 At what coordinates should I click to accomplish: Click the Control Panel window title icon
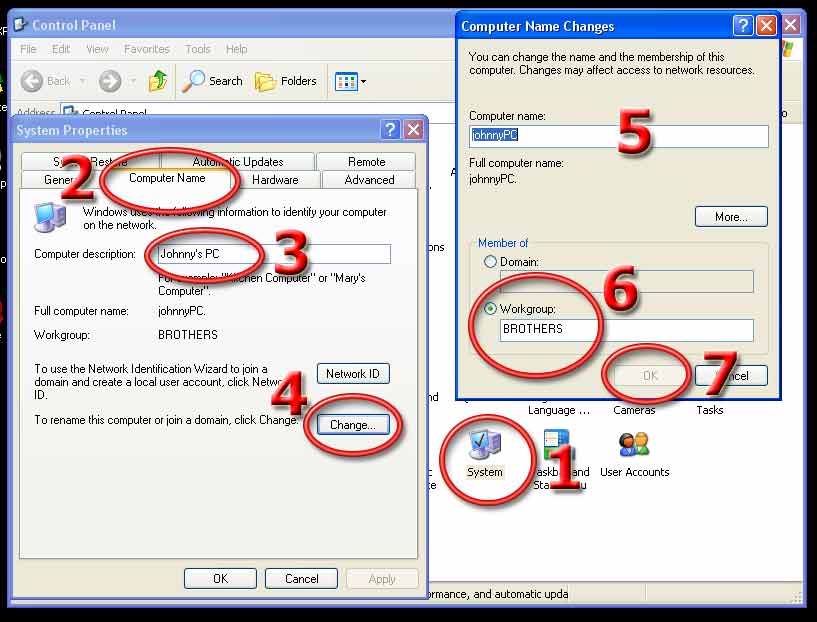point(20,24)
